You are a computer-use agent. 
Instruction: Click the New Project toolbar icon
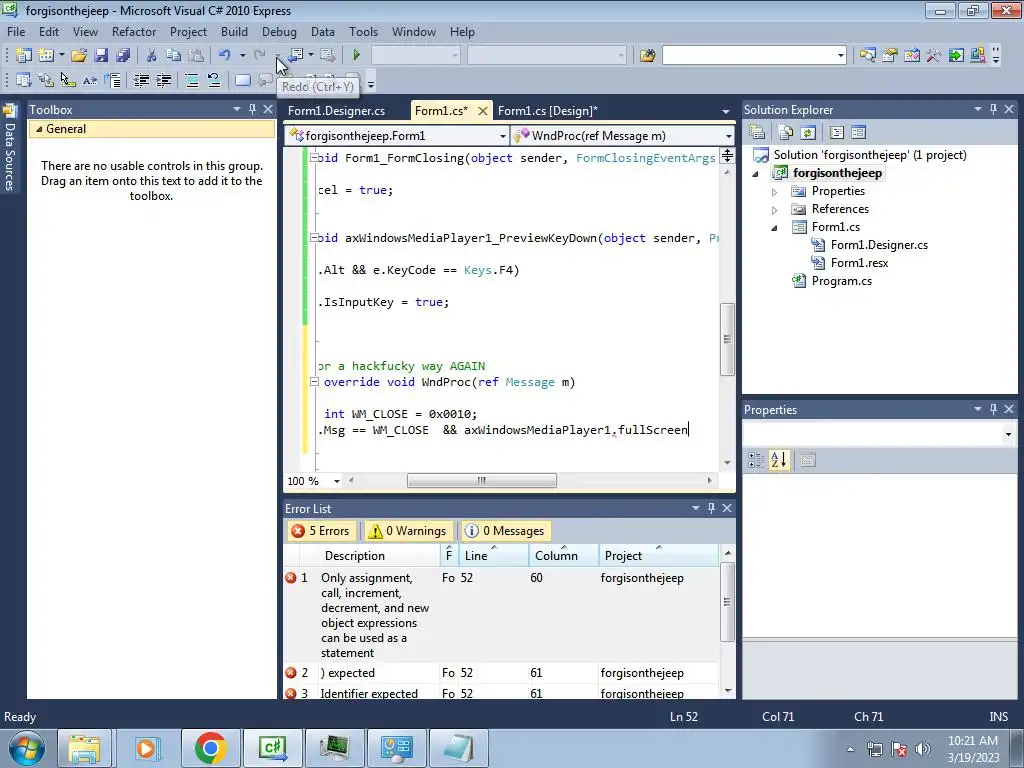tap(24, 56)
